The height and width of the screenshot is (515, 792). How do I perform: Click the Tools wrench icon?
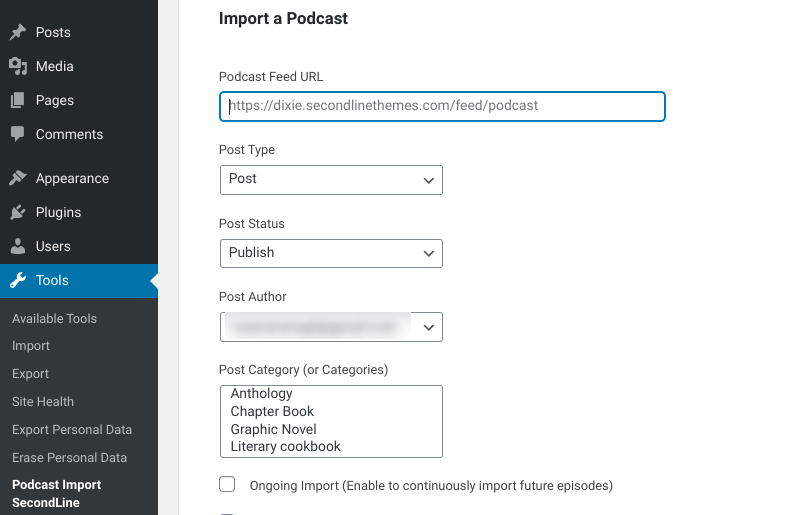coord(17,280)
